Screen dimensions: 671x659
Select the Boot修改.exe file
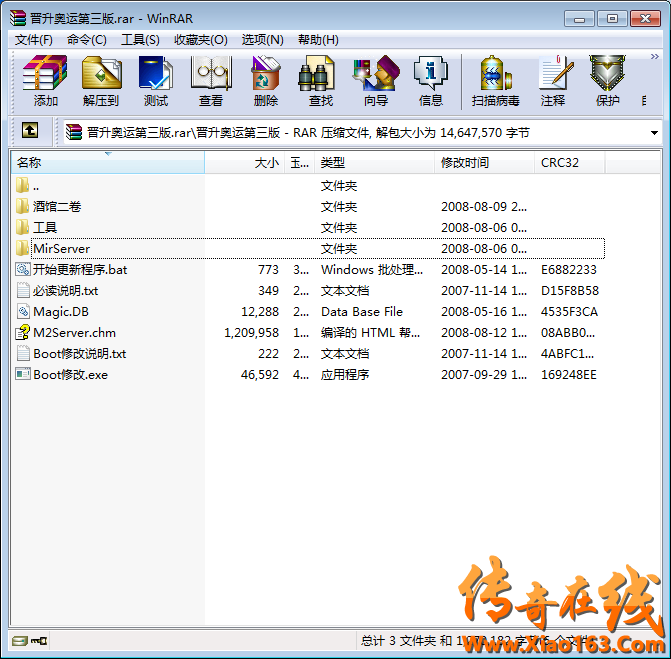pos(308,374)
